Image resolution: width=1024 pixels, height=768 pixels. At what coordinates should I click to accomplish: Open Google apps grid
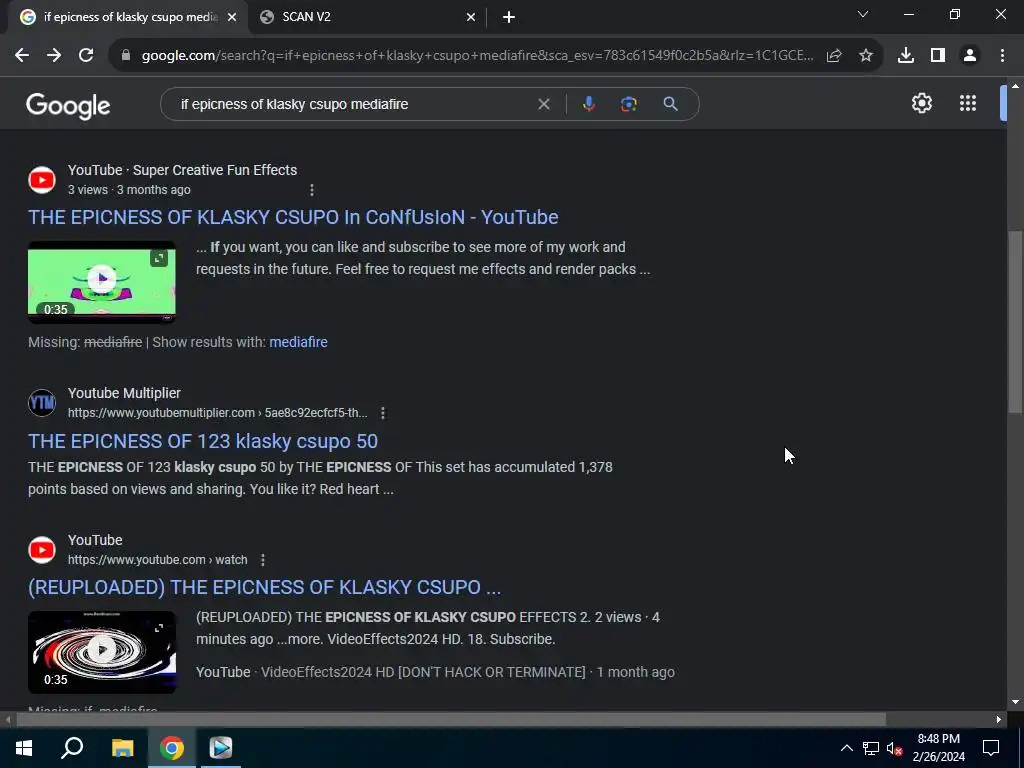pyautogui.click(x=967, y=103)
